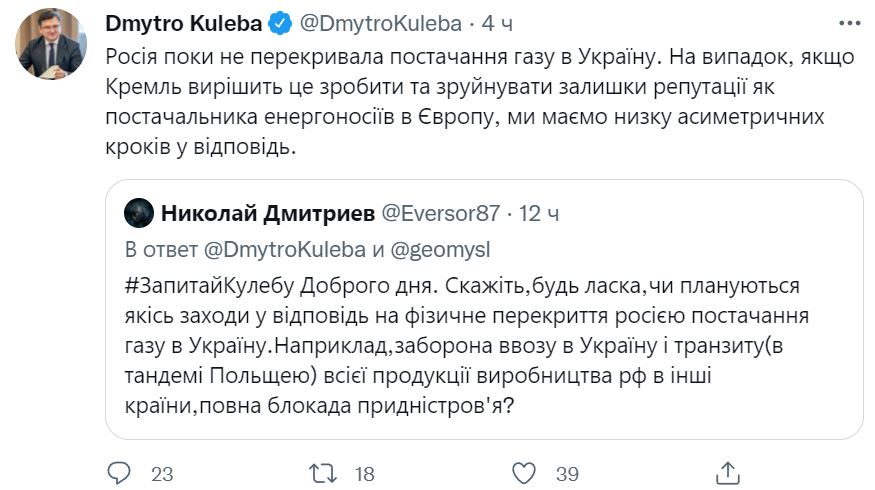Open the share tweet icon
This screenshot has width=875, height=490.
point(729,471)
